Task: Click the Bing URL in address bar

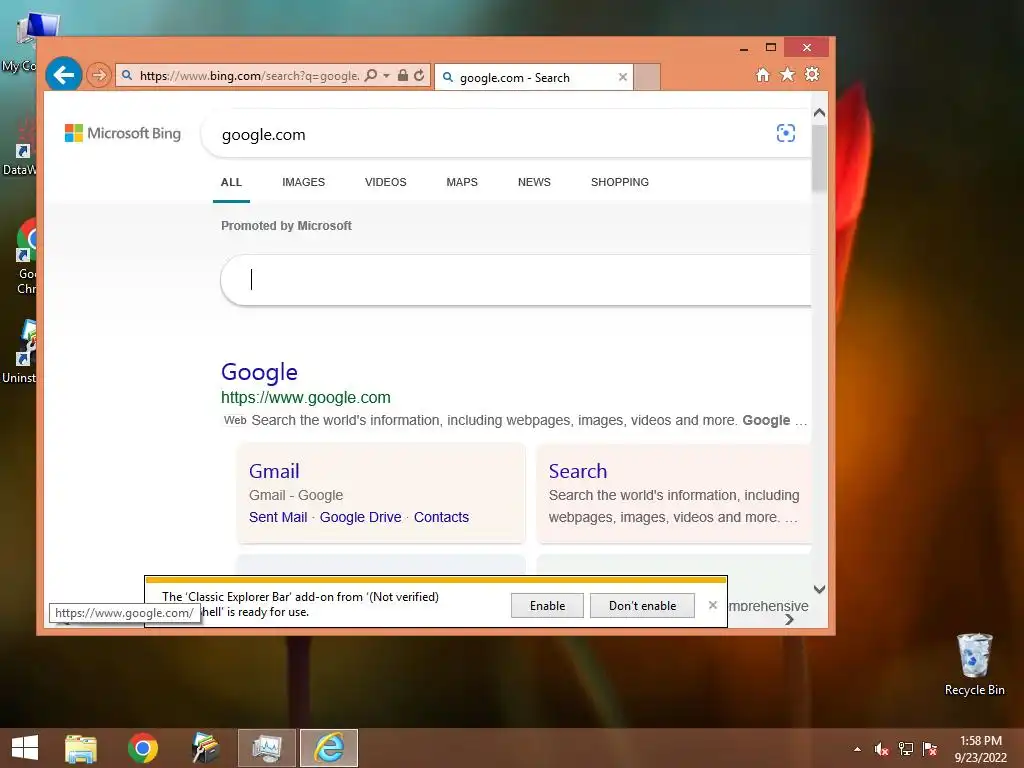Action: click(249, 76)
